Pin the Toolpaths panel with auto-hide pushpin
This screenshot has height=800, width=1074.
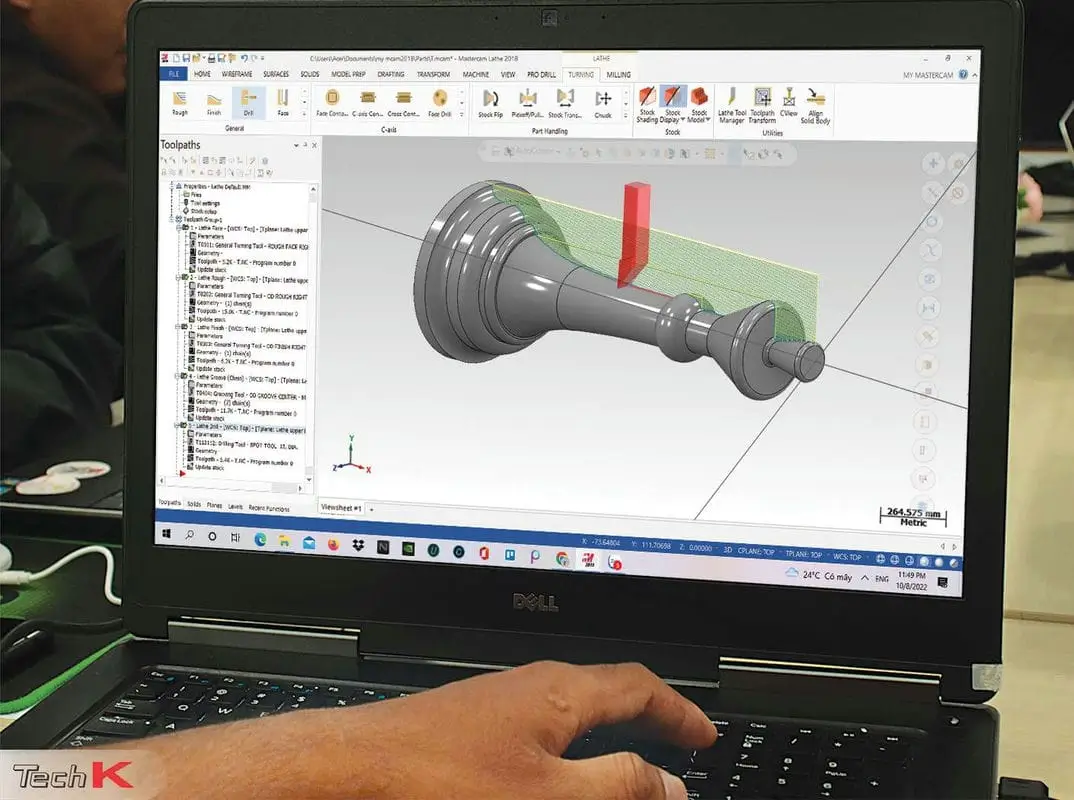(x=305, y=145)
